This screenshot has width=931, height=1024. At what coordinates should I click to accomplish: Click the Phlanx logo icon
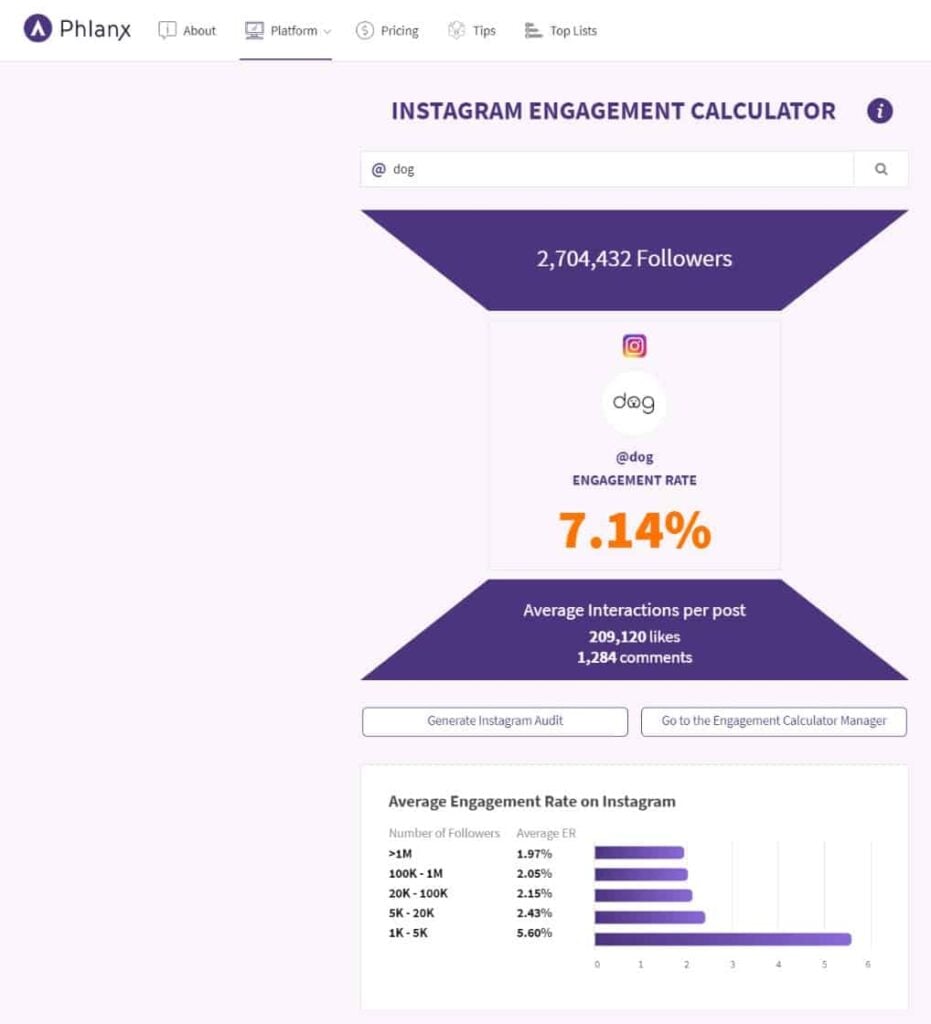(x=37, y=28)
